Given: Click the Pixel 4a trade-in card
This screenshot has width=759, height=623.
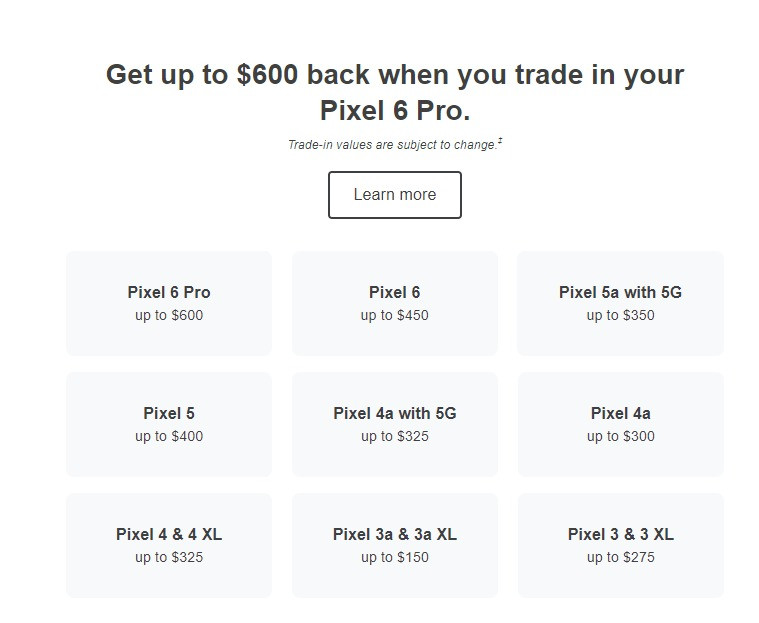Looking at the screenshot, I should click(620, 424).
